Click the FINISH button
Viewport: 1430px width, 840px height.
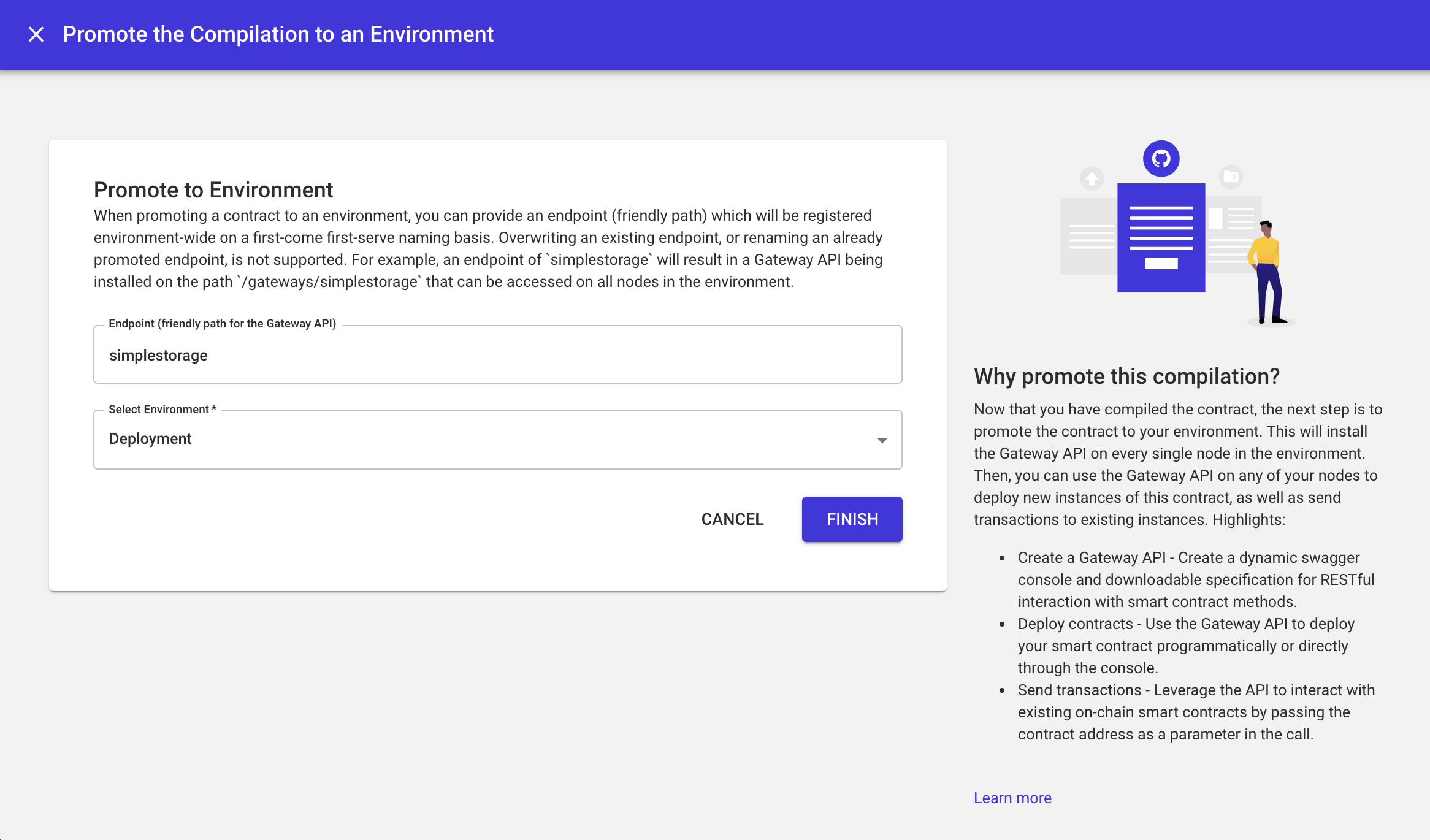pos(852,519)
